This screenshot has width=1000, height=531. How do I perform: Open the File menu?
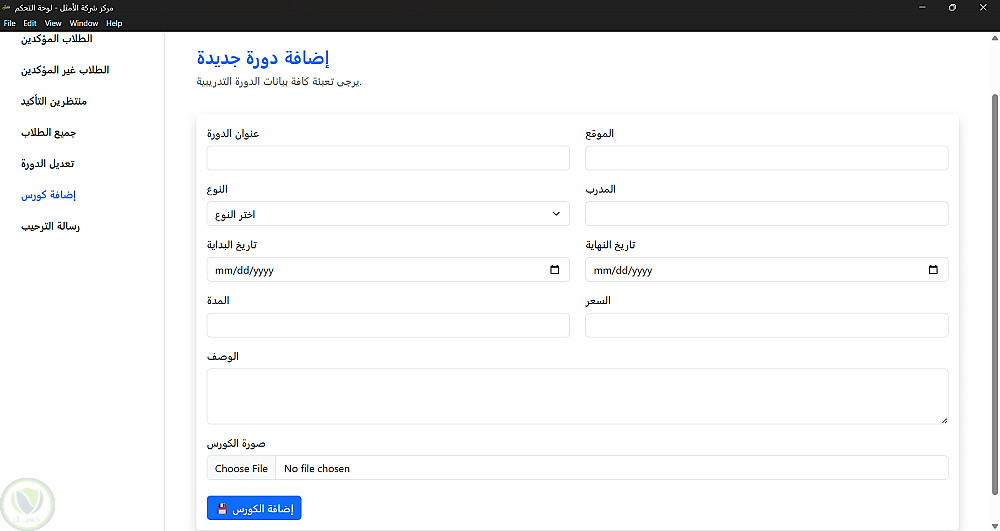coord(10,23)
